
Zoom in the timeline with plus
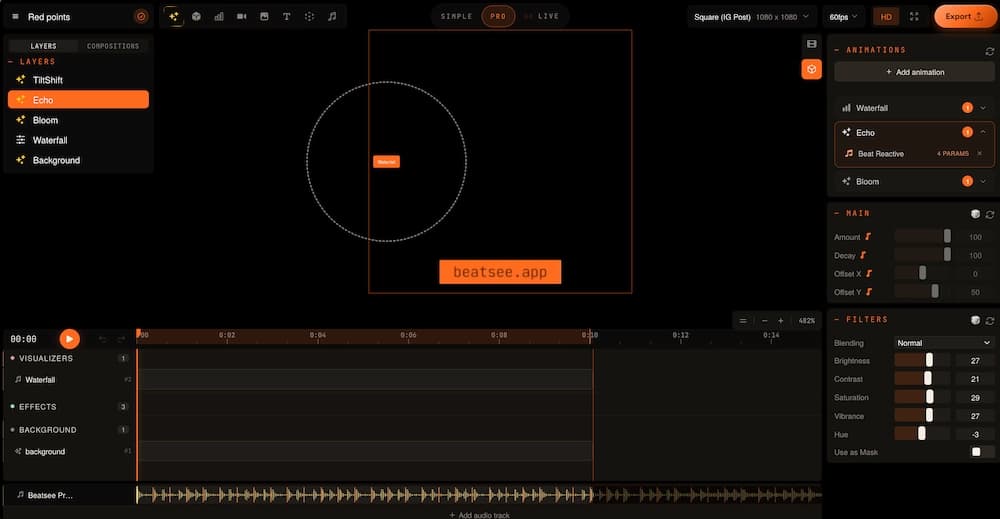[781, 321]
